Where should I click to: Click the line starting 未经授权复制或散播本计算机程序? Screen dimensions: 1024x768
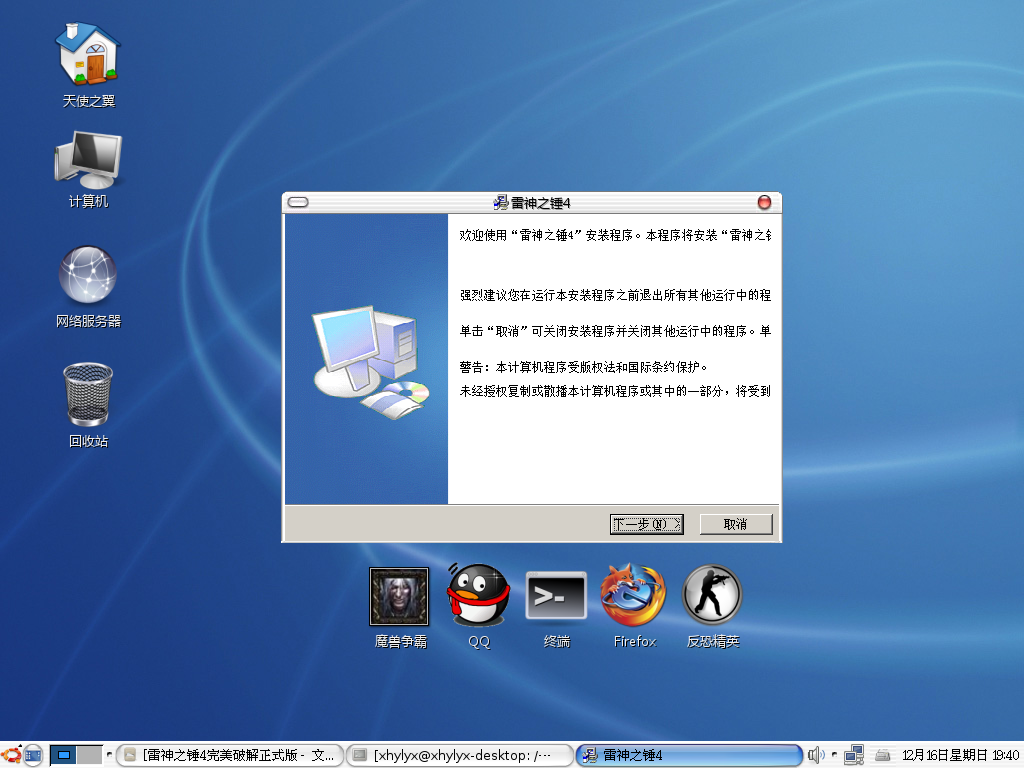(615, 391)
